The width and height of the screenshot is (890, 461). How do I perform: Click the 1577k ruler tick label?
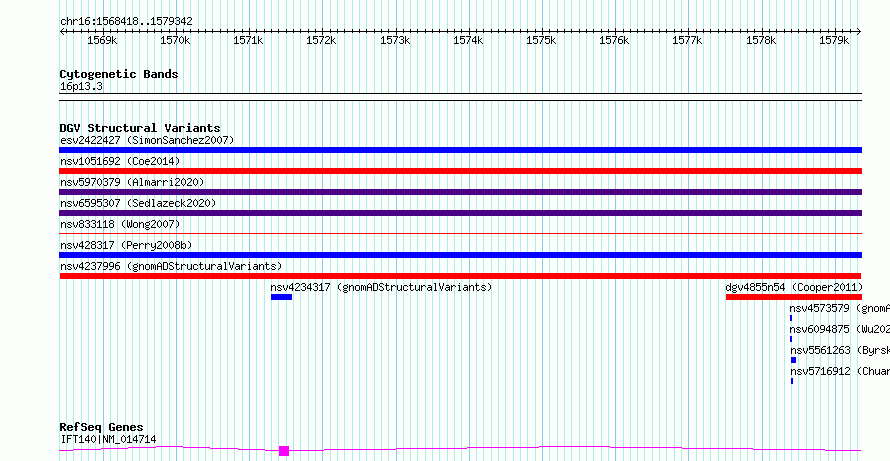[x=688, y=40]
